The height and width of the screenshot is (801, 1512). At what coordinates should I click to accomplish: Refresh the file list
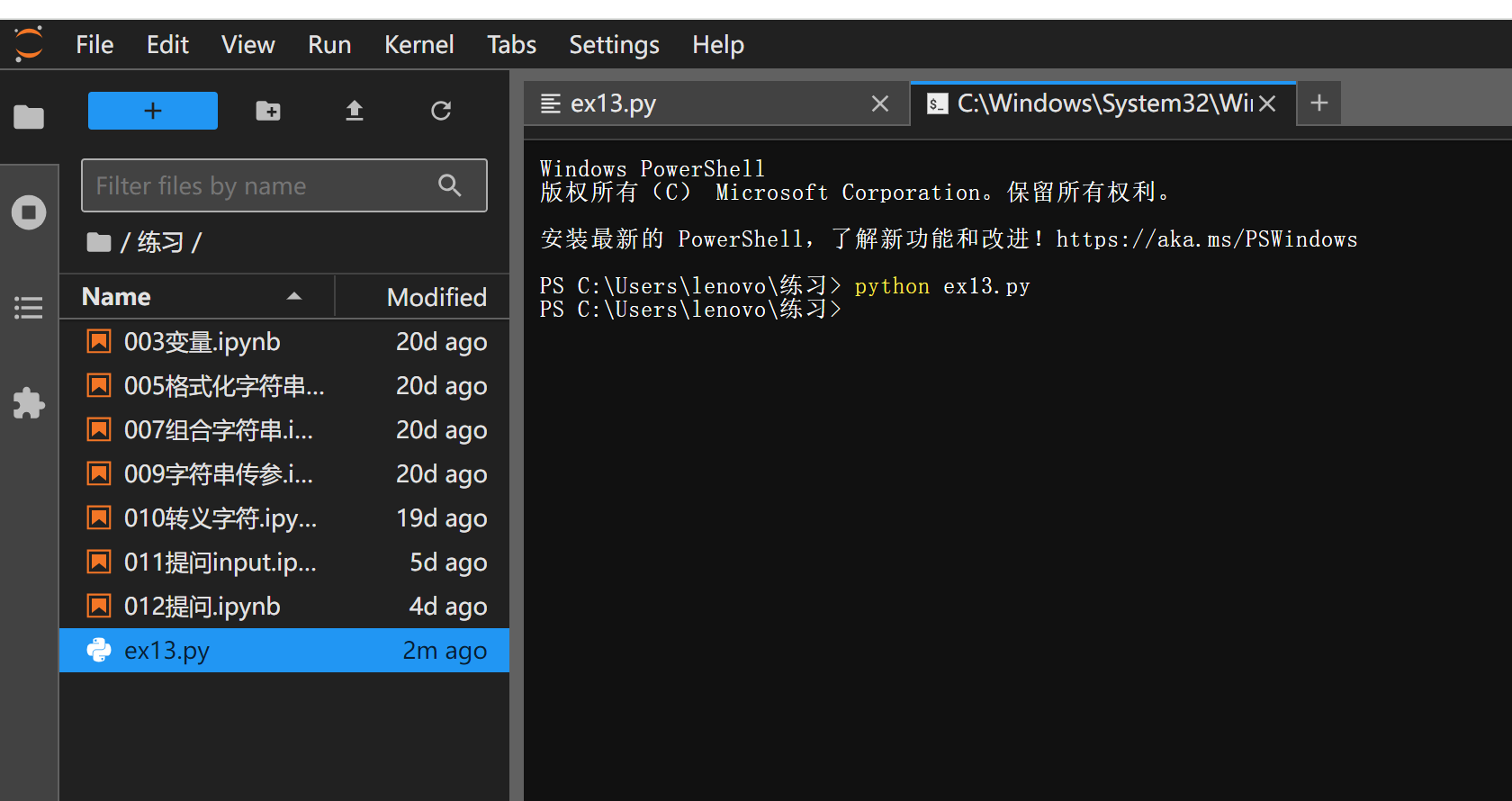point(441,111)
